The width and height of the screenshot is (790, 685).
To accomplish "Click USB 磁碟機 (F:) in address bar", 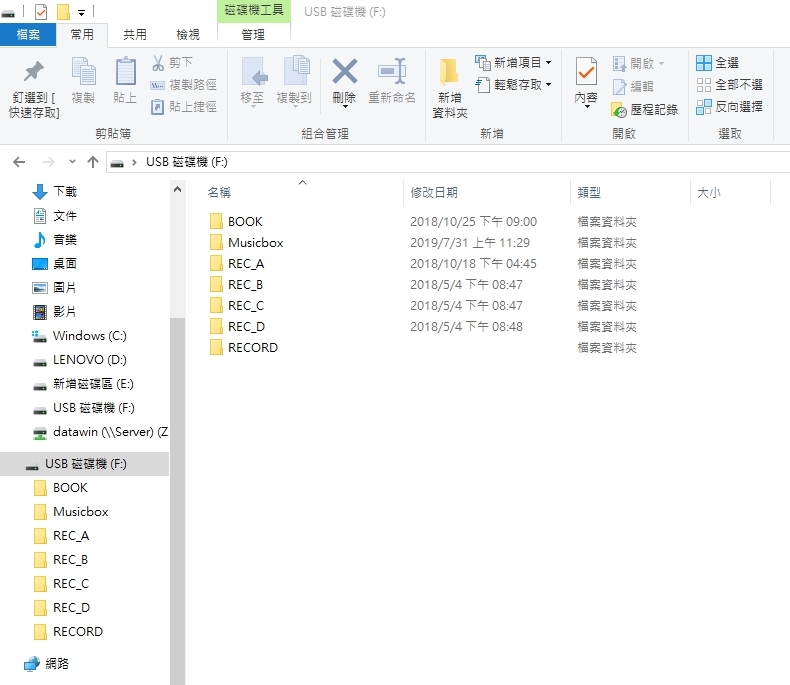I will click(x=187, y=162).
